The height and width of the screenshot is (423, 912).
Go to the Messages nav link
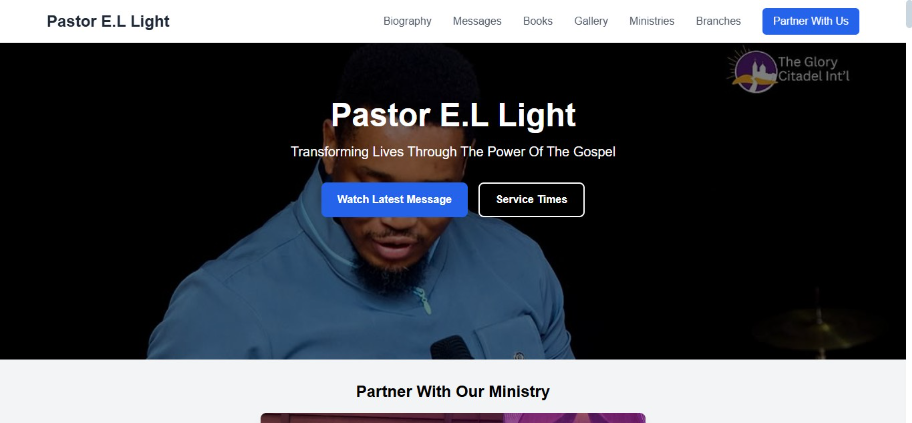click(x=477, y=21)
